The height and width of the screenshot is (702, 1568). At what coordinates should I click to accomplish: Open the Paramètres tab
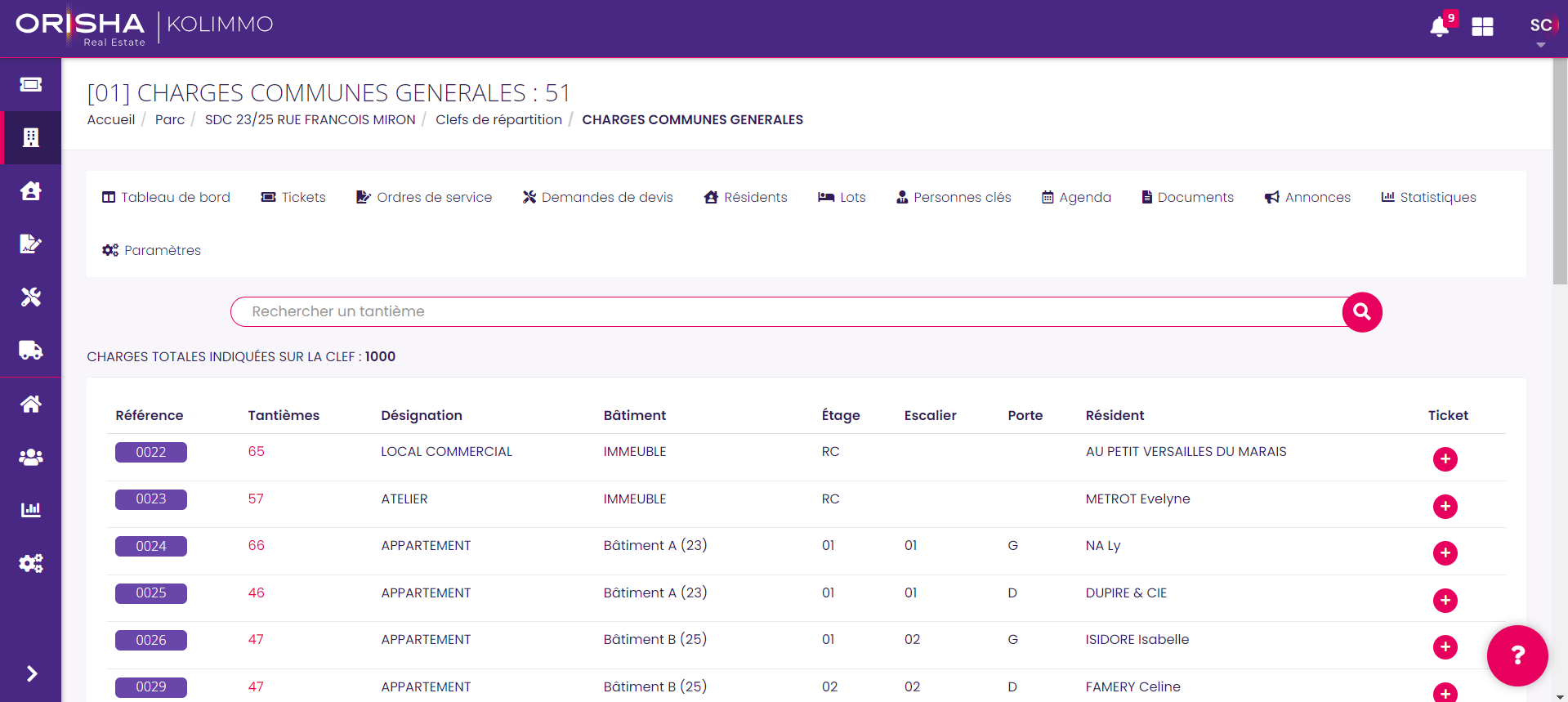(x=151, y=250)
